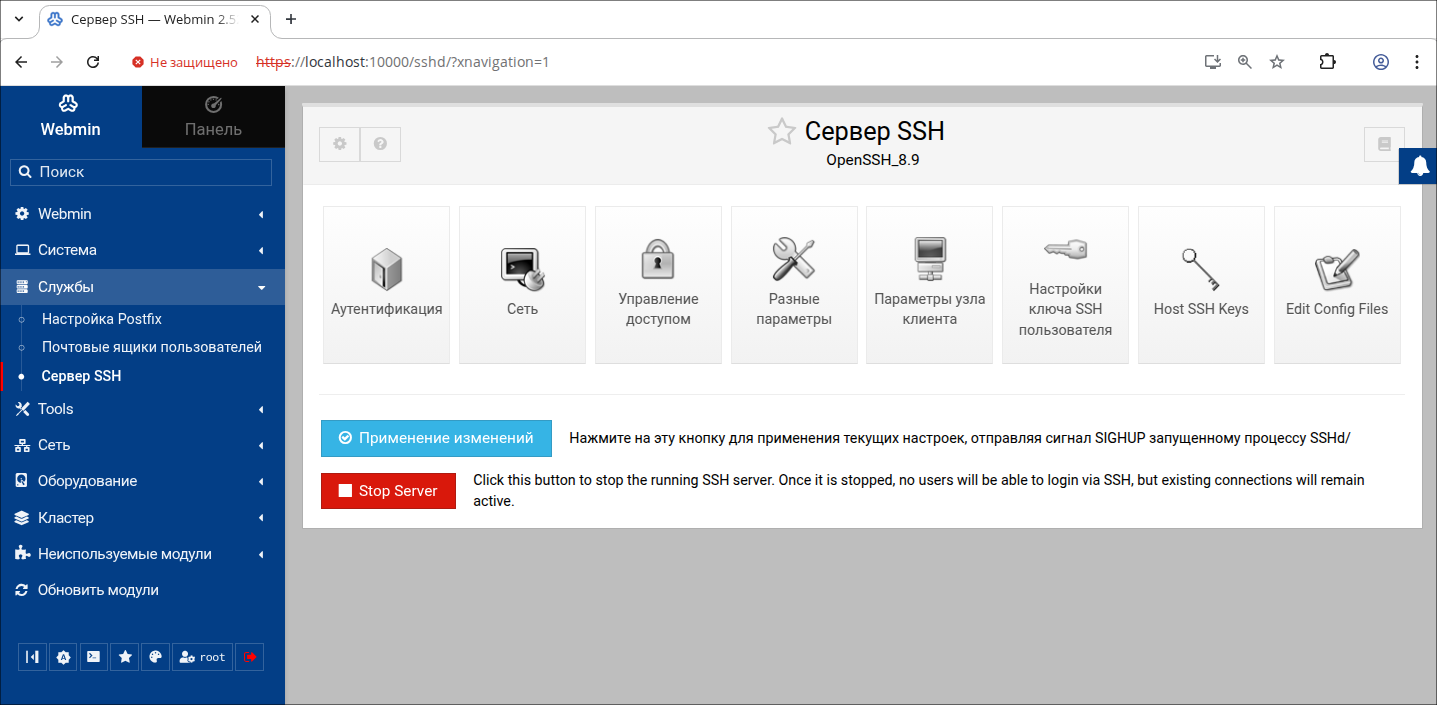The height and width of the screenshot is (705, 1437).
Task: Toggle favorite star next to Сервер SSH title
Action: click(781, 132)
